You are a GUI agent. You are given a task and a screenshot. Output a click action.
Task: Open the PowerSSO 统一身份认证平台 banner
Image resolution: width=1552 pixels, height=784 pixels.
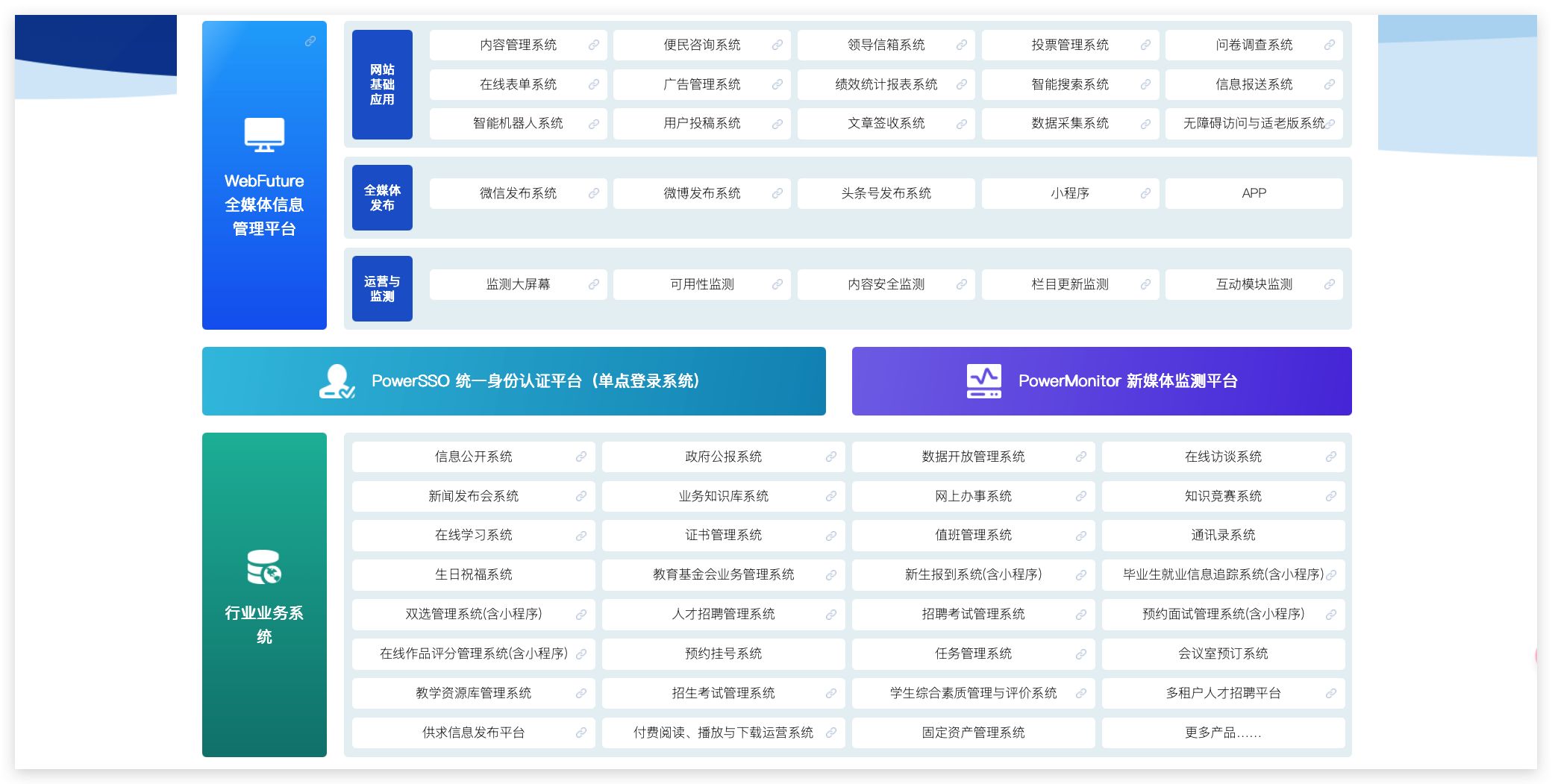(513, 381)
